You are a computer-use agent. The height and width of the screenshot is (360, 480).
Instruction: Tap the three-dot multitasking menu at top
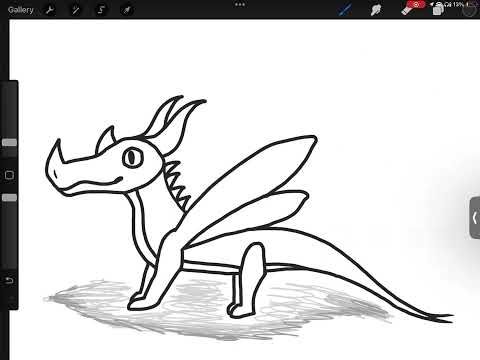tap(240, 5)
